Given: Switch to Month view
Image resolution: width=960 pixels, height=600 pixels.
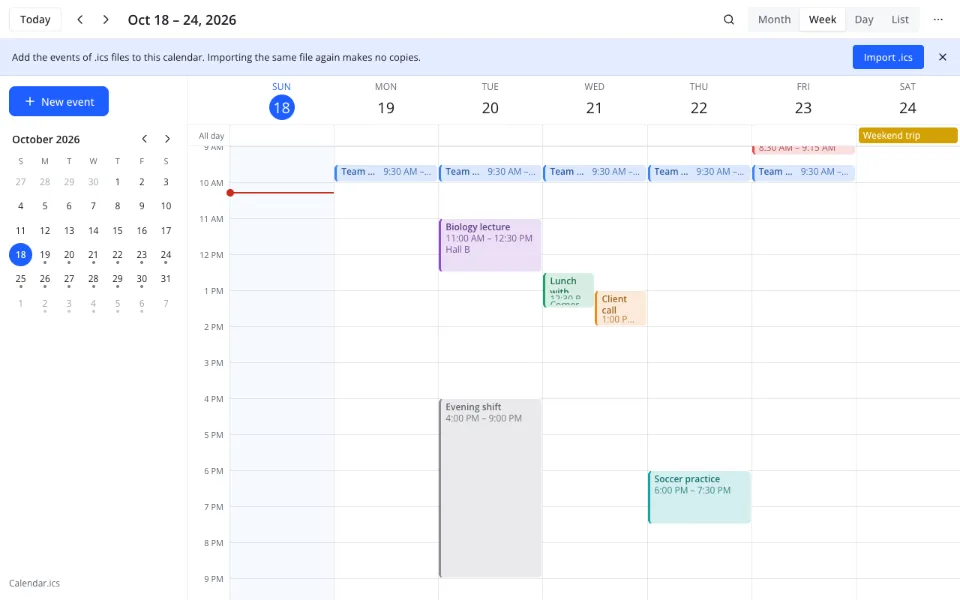Looking at the screenshot, I should coord(774,20).
